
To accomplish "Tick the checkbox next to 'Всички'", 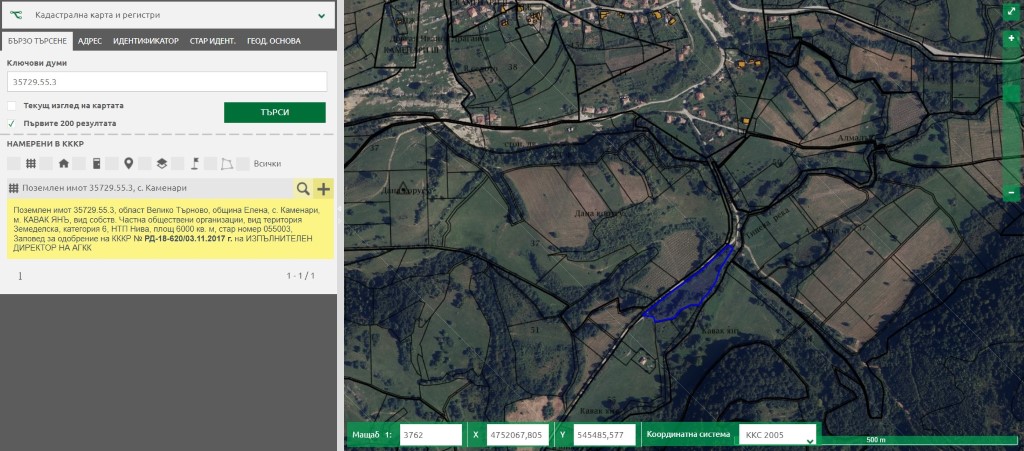I will pos(245,163).
